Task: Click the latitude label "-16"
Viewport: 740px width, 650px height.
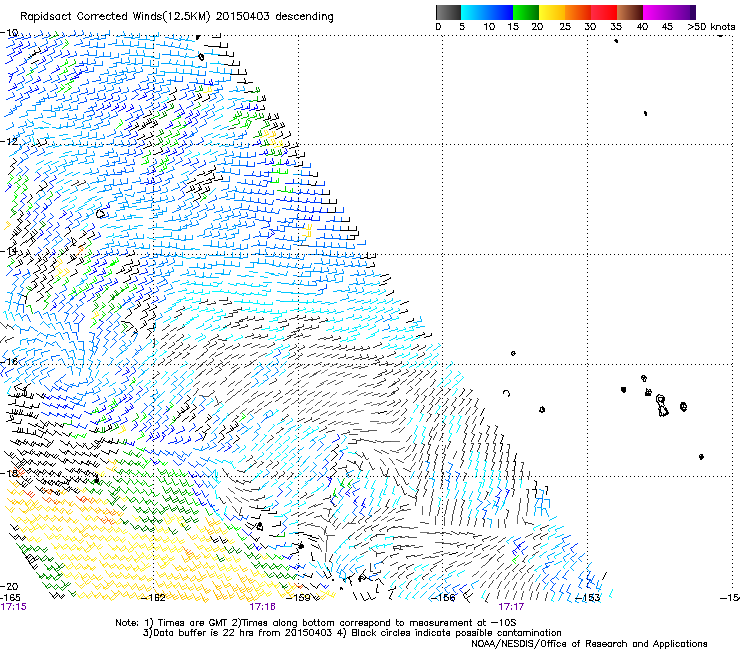Action: point(9,362)
